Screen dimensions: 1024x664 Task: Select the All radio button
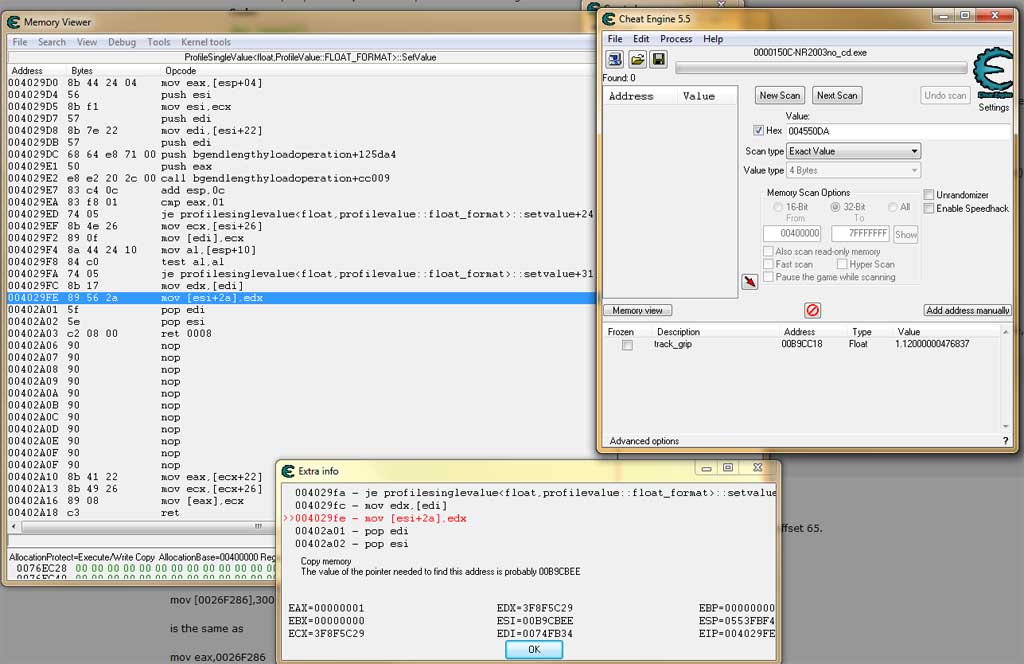tap(892, 207)
